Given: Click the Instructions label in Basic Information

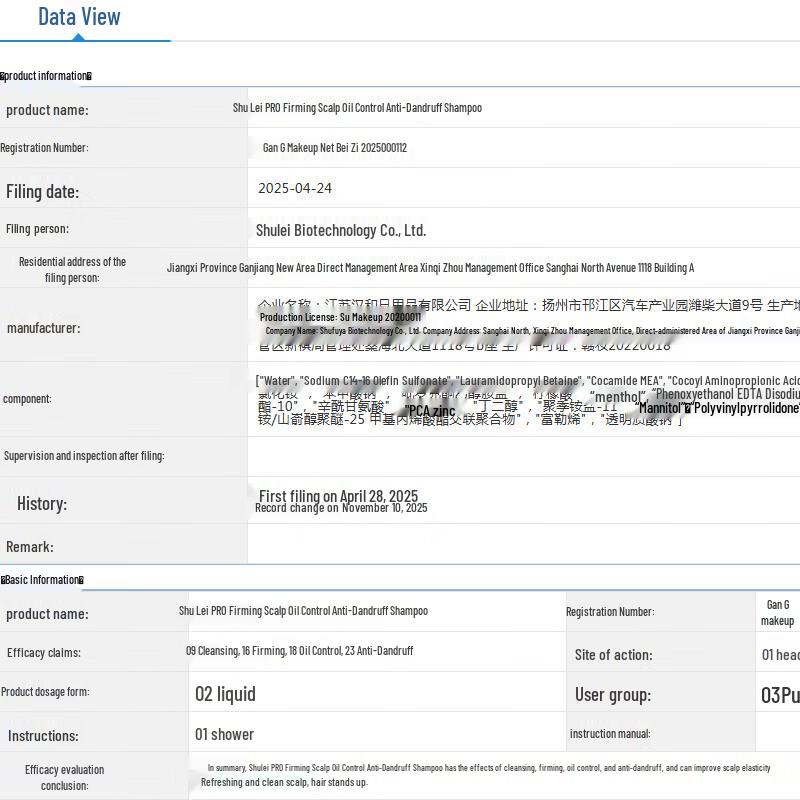Looking at the screenshot, I should pyautogui.click(x=43, y=736).
